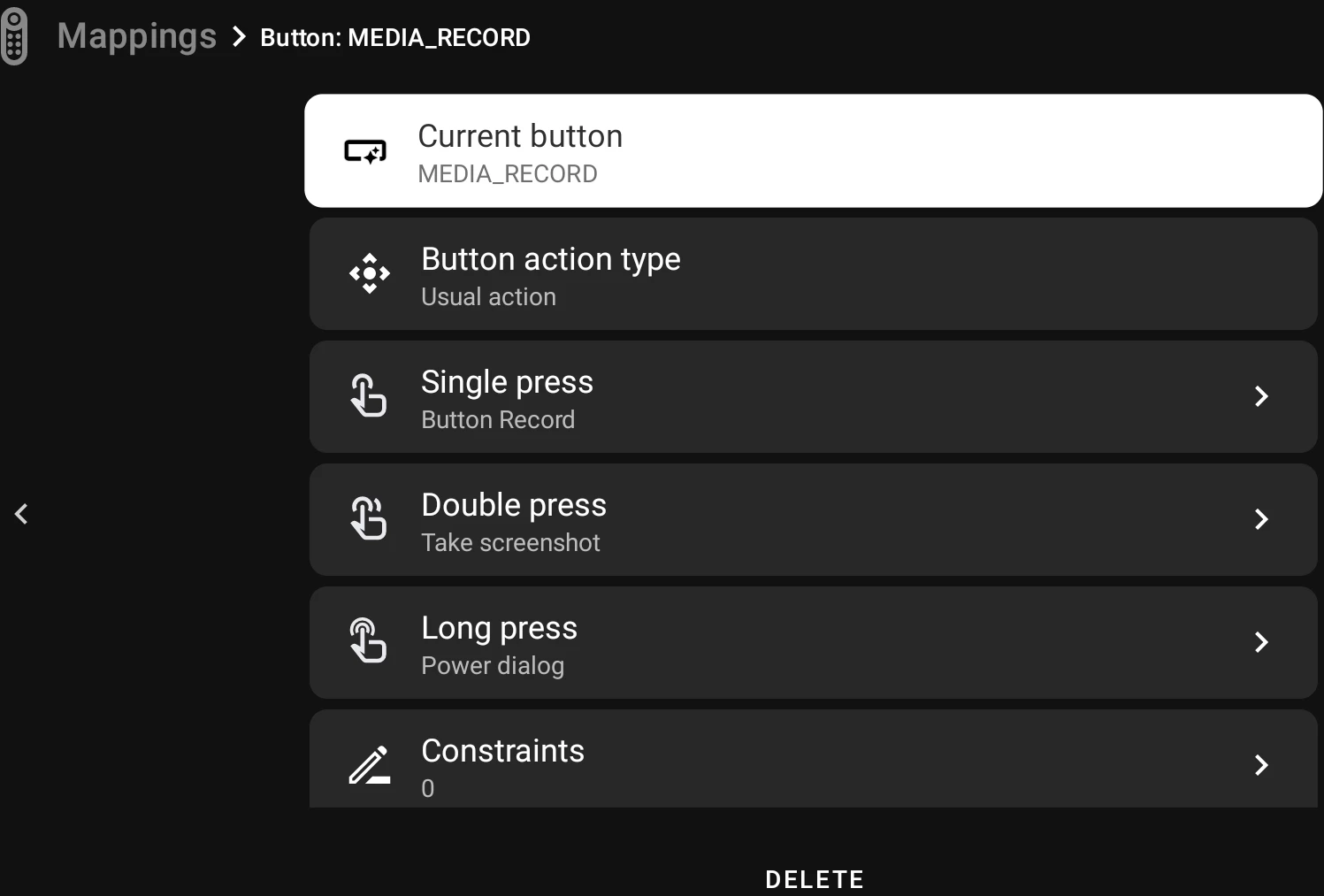This screenshot has width=1324, height=896.
Task: Click the Single press tap icon
Action: (369, 395)
